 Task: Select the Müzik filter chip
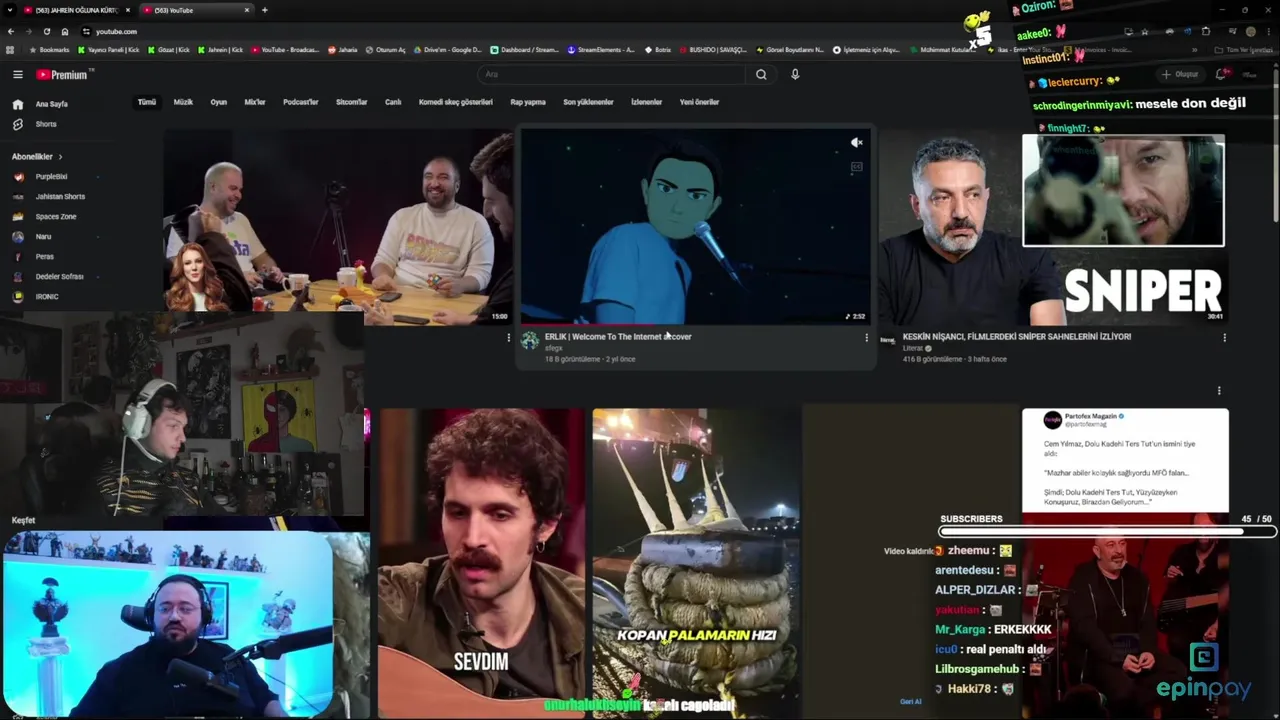tap(183, 102)
